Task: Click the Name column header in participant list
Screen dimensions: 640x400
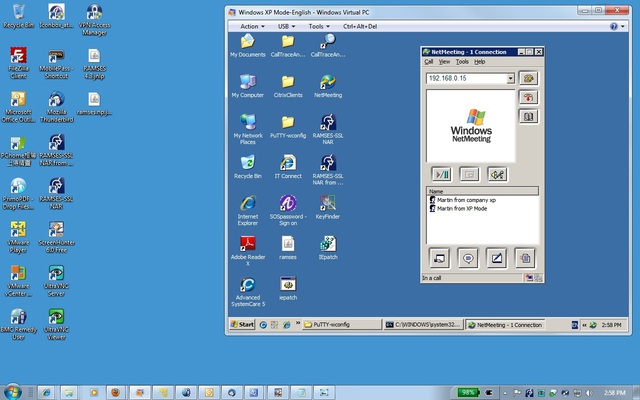Action: [x=482, y=191]
